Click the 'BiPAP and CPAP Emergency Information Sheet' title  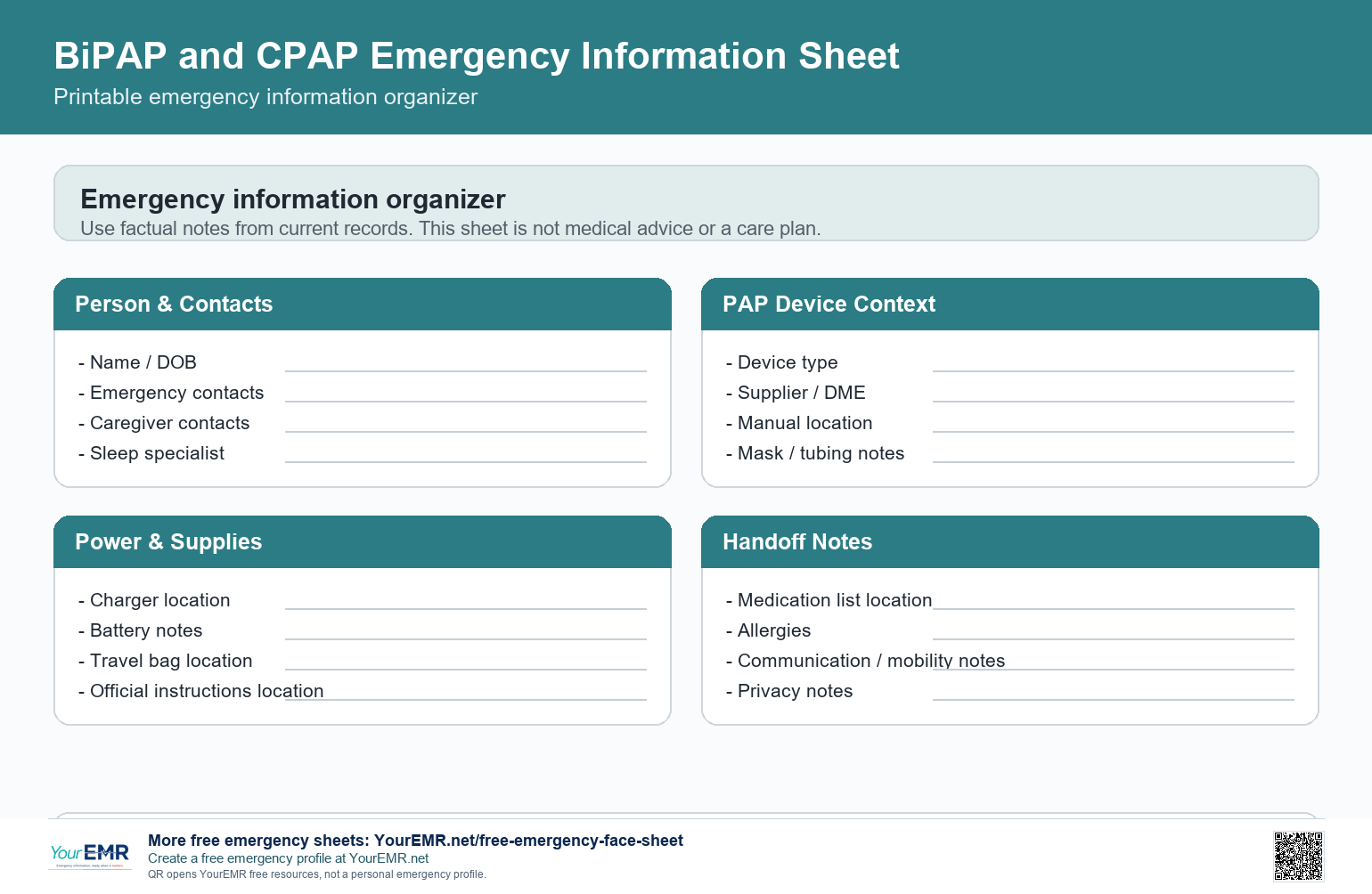coord(477,56)
